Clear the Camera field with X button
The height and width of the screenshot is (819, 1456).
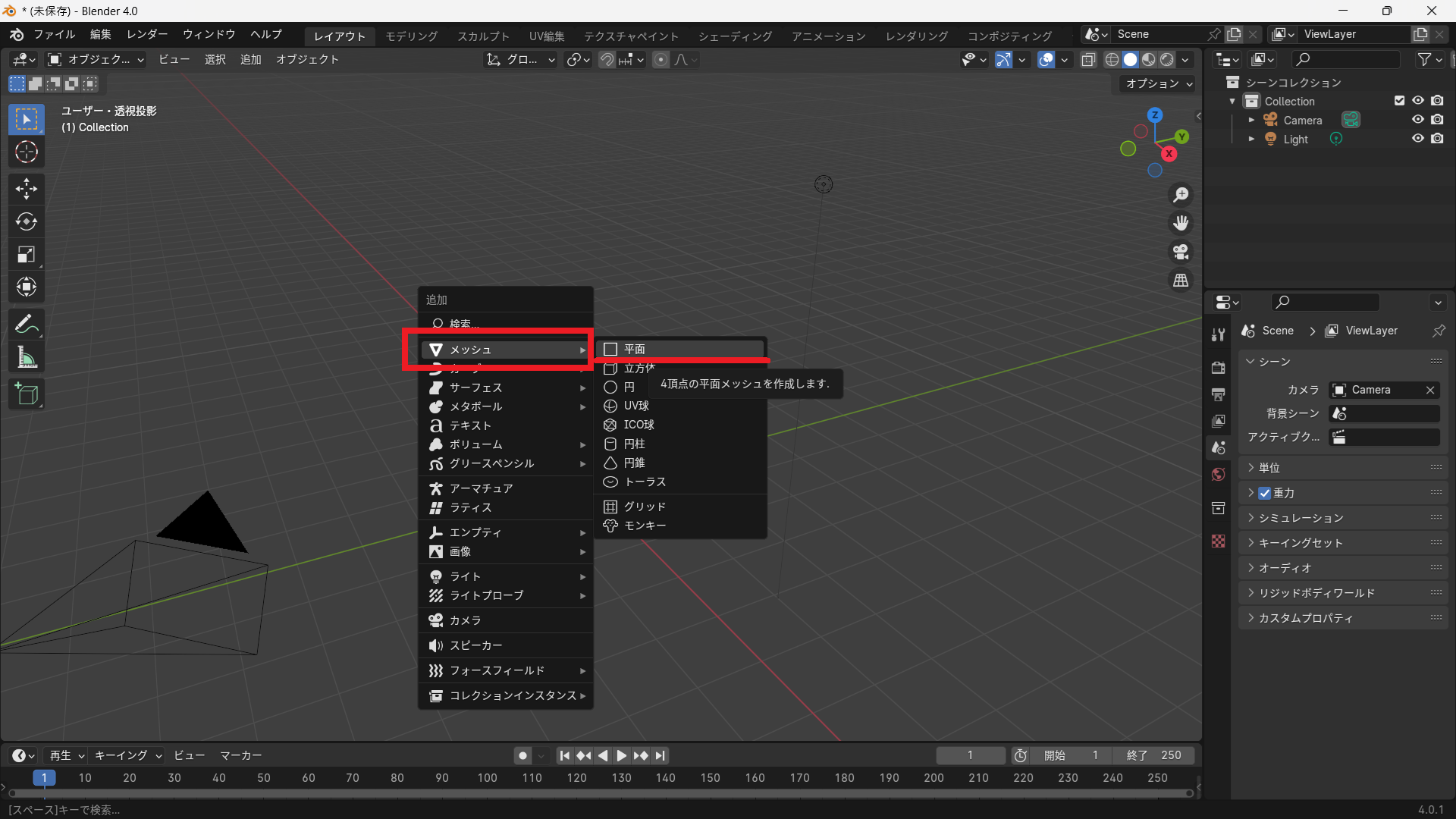click(1430, 390)
